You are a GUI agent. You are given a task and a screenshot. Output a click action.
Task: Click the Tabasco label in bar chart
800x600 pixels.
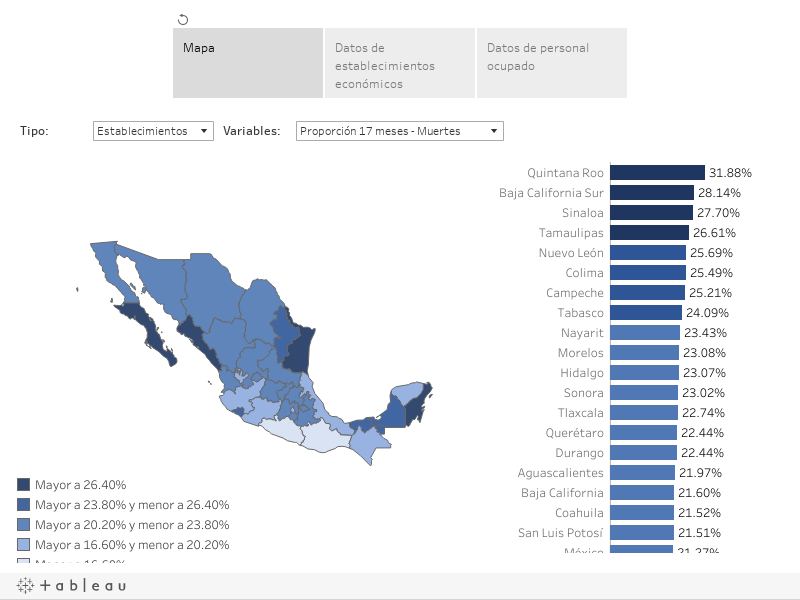574,313
